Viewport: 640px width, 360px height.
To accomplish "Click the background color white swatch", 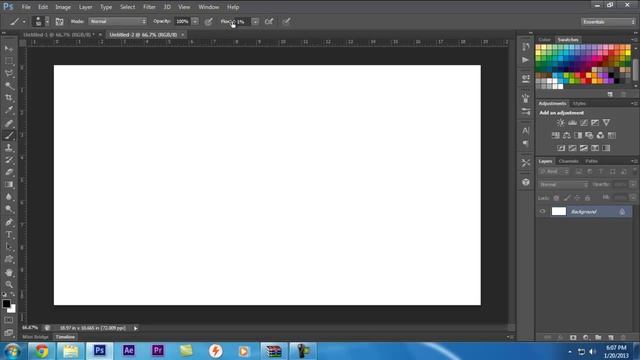I will click(x=13, y=310).
